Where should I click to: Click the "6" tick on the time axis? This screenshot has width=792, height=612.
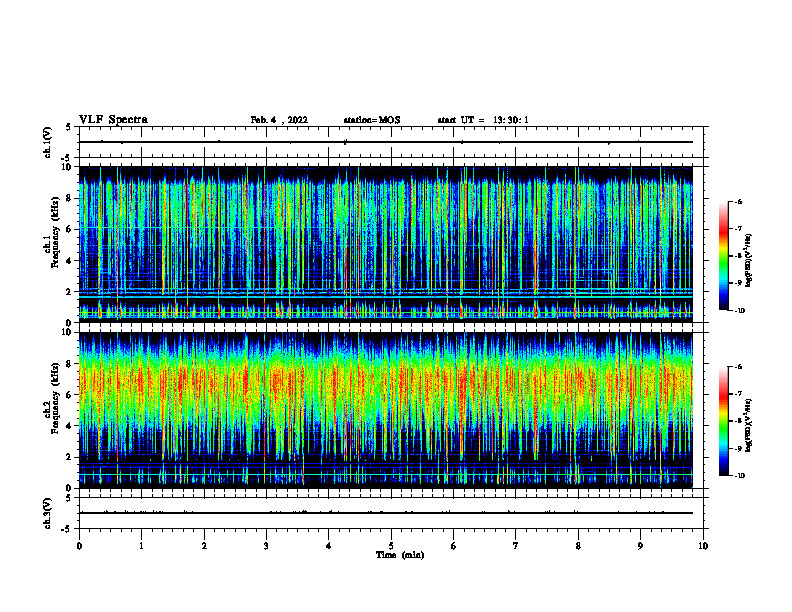point(454,546)
